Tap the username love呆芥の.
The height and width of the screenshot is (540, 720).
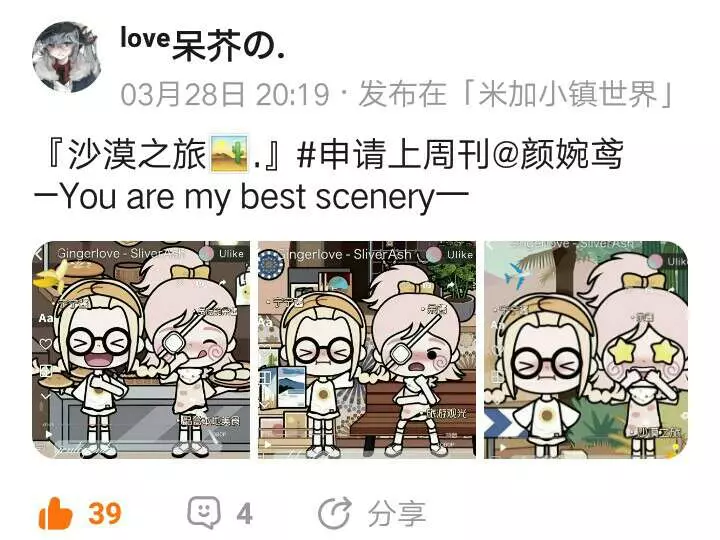[202, 44]
